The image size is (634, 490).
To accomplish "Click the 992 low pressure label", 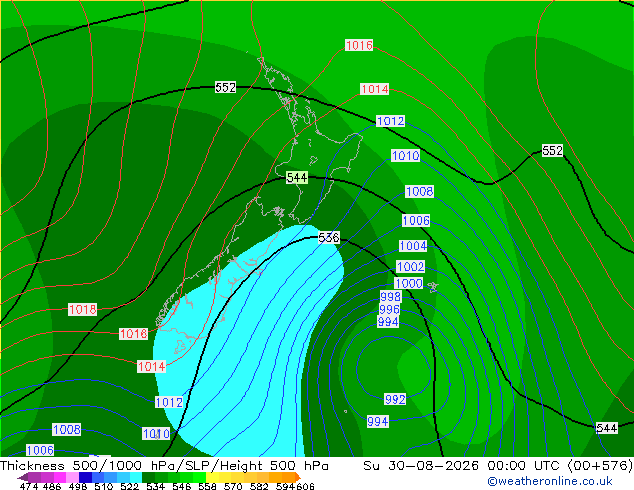I will coord(395,399).
